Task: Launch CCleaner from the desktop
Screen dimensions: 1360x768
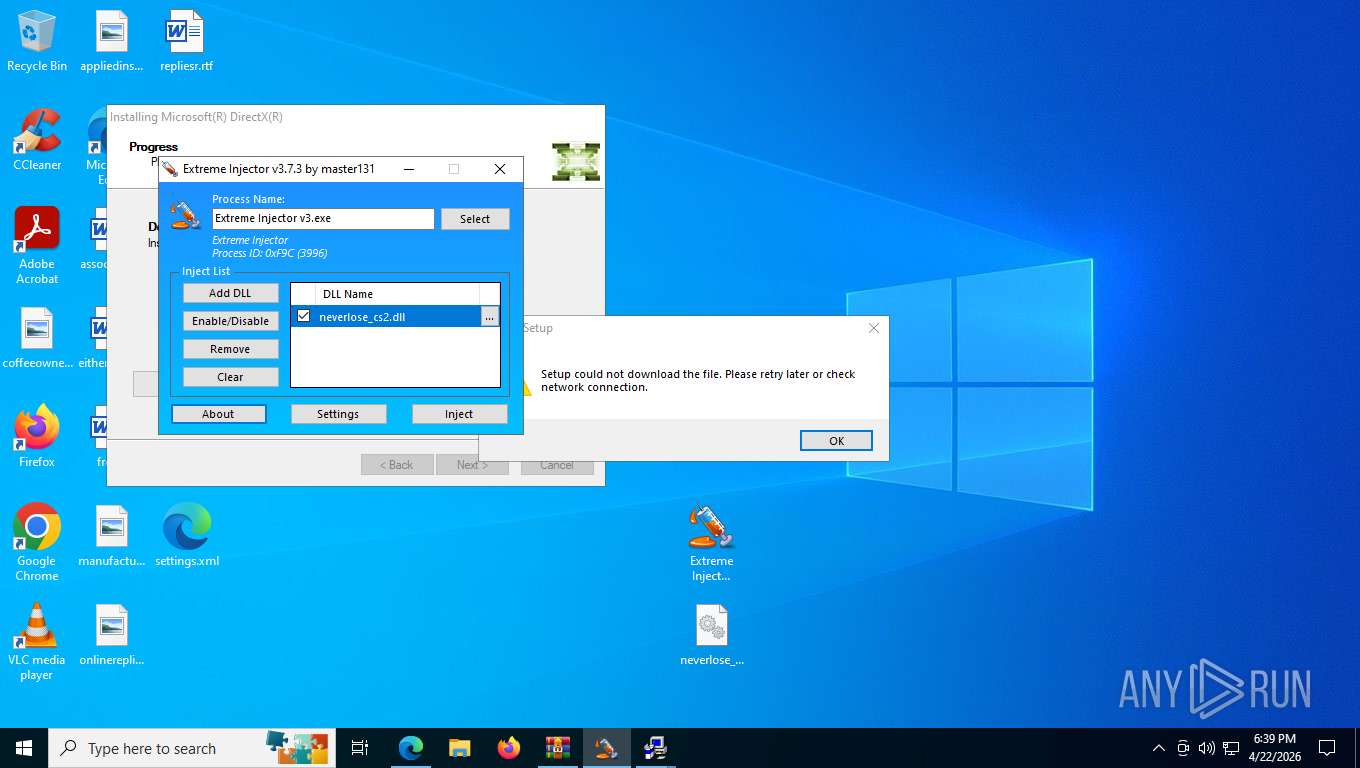Action: point(37,140)
